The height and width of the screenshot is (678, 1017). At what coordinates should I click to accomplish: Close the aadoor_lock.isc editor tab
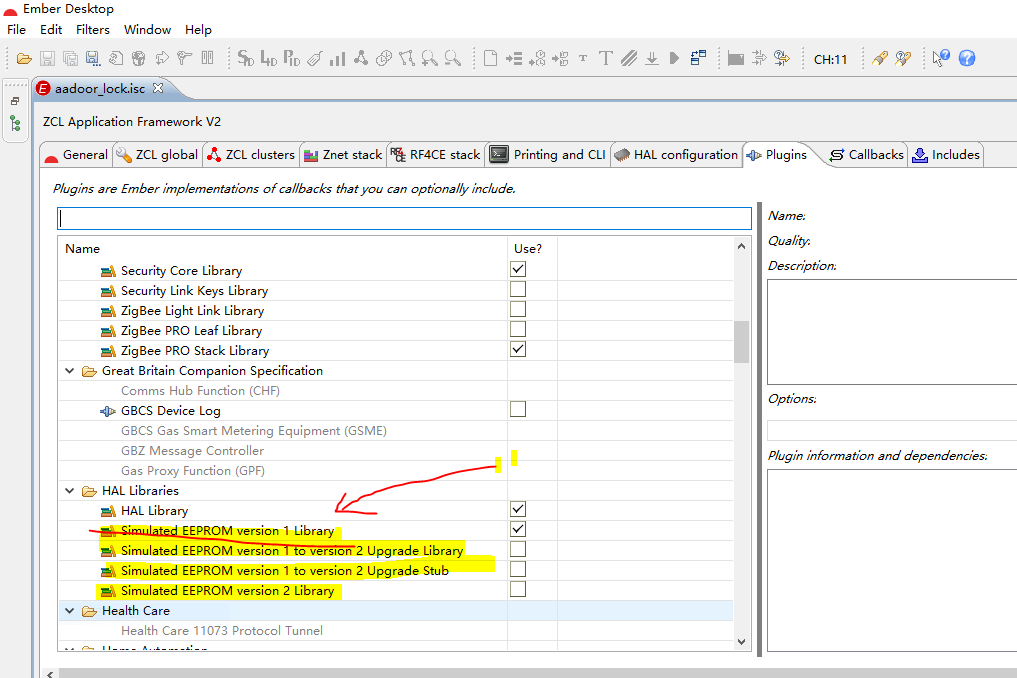[x=158, y=88]
